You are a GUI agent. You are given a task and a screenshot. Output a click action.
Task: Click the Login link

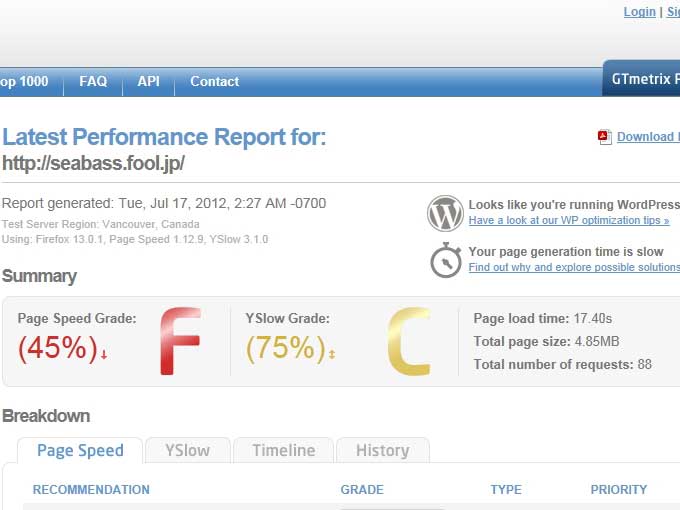pos(639,12)
